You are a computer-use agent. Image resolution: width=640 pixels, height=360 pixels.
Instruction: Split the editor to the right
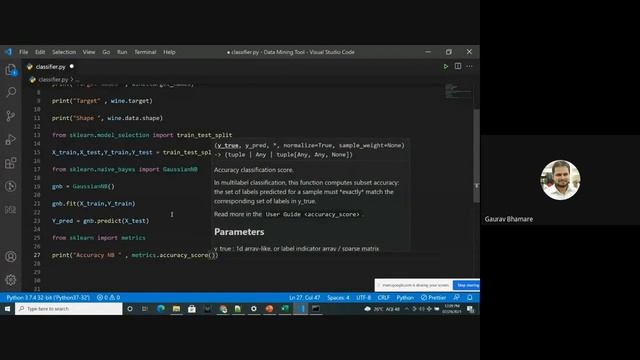pos(458,66)
